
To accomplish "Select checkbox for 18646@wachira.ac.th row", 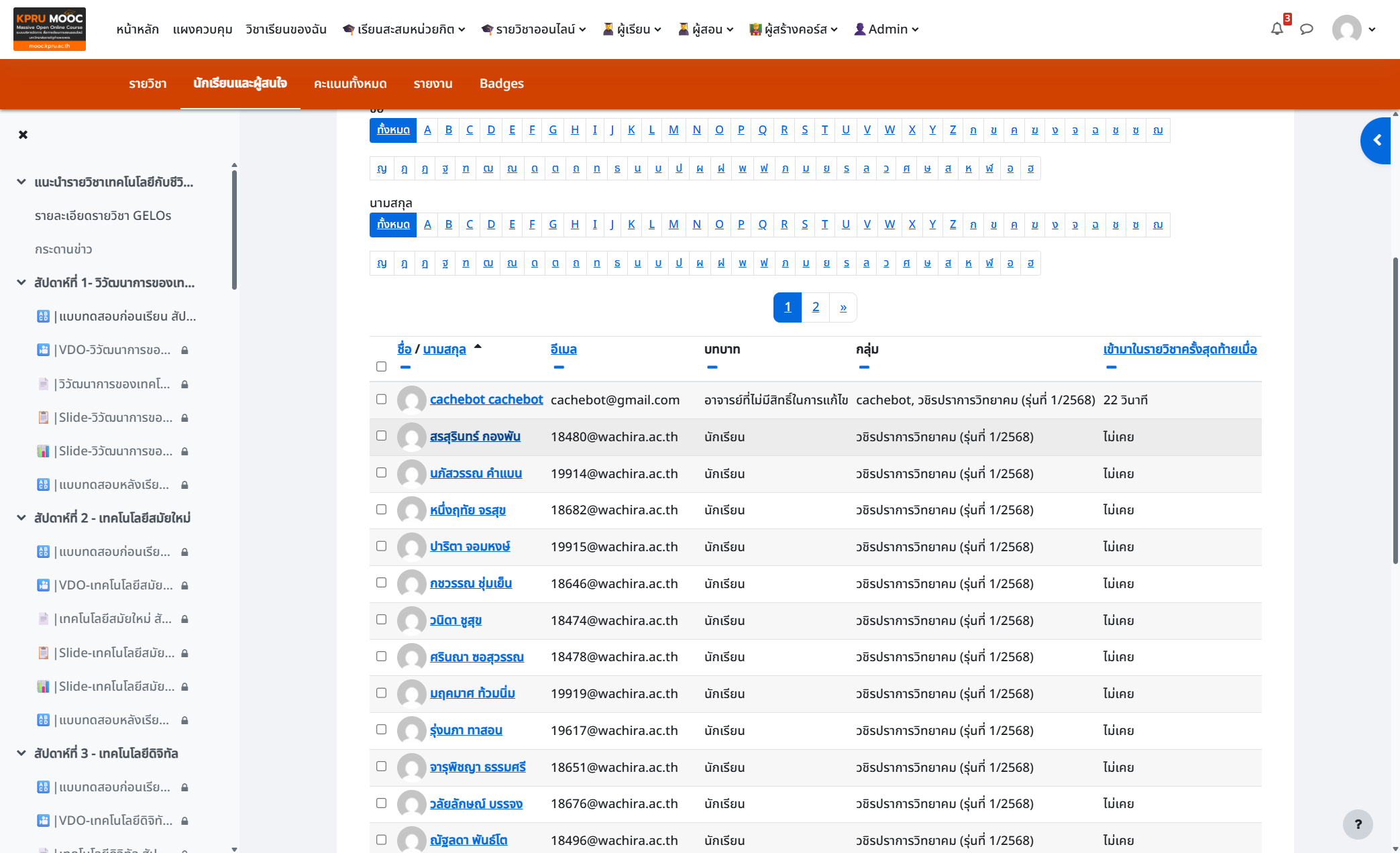I will 381,583.
